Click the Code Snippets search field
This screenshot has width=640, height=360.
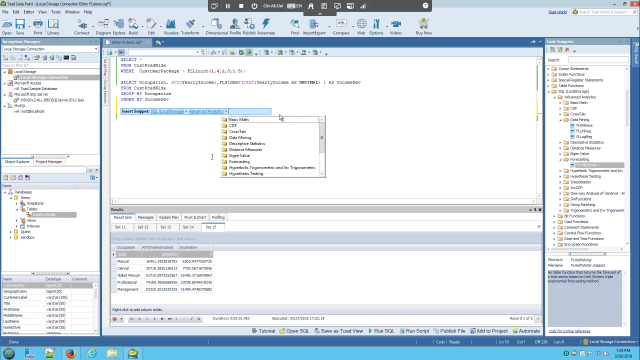(598, 60)
